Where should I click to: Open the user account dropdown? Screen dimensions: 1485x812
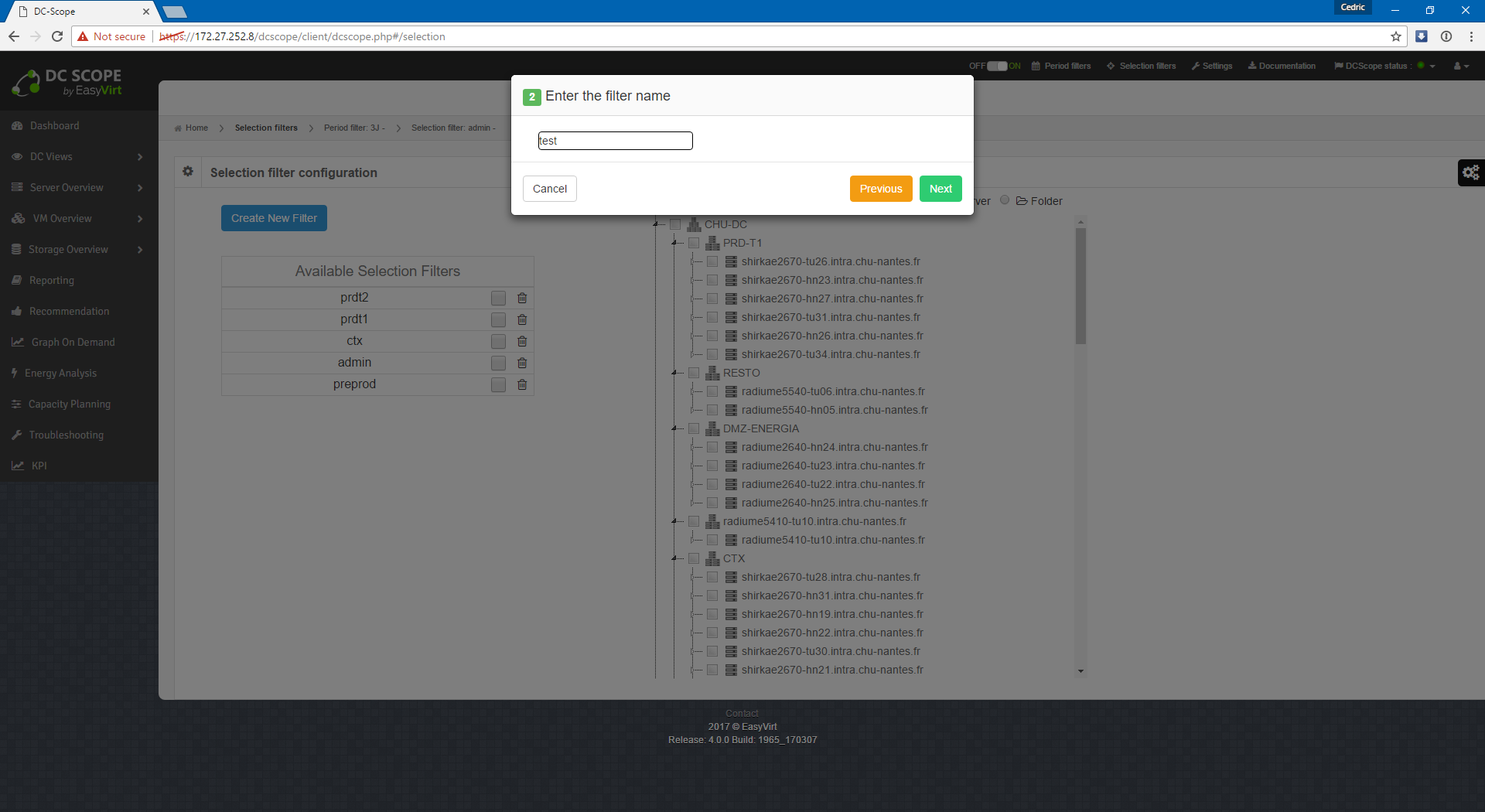[1460, 66]
